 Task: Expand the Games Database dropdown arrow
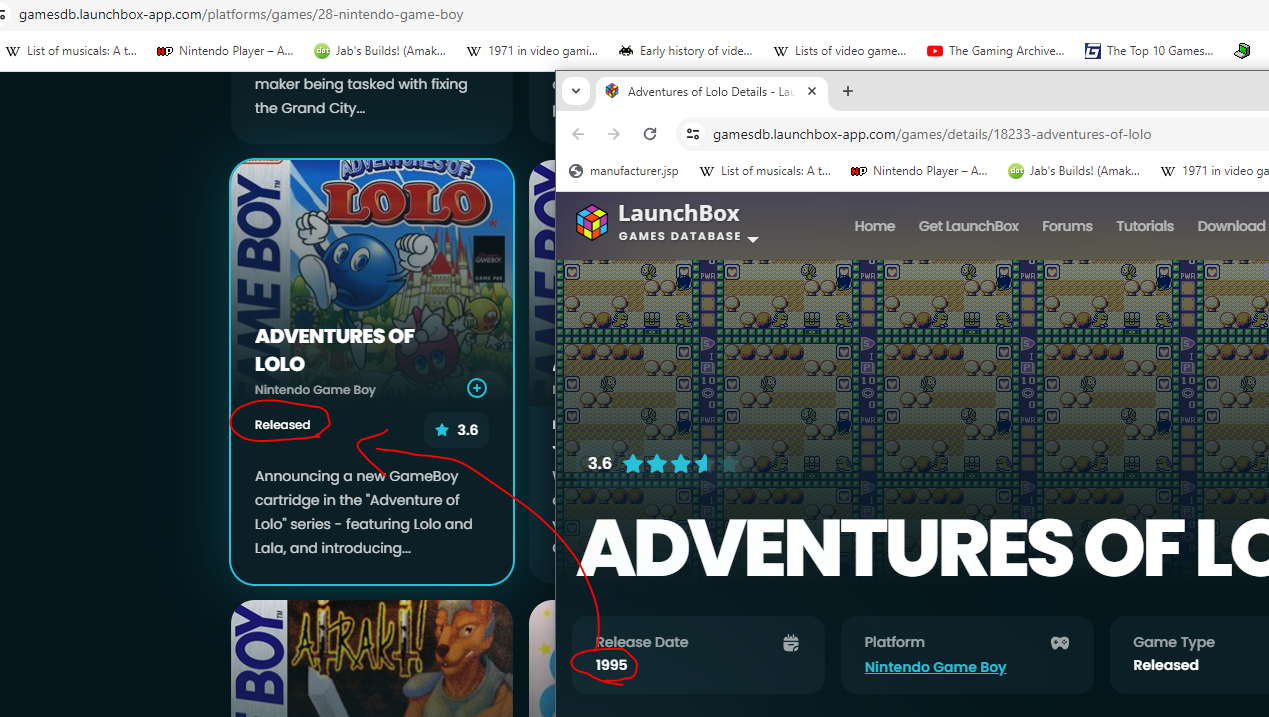(x=753, y=239)
